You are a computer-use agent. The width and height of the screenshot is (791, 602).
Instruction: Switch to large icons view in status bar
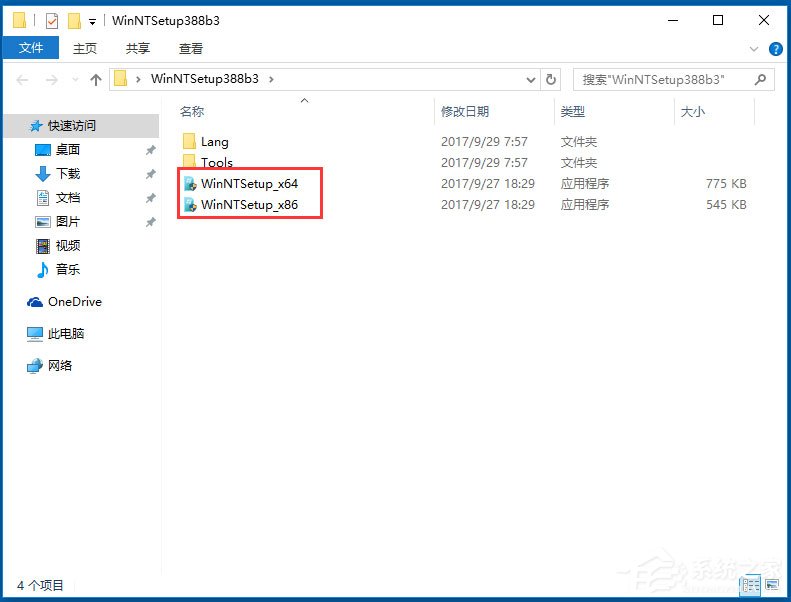[x=771, y=585]
